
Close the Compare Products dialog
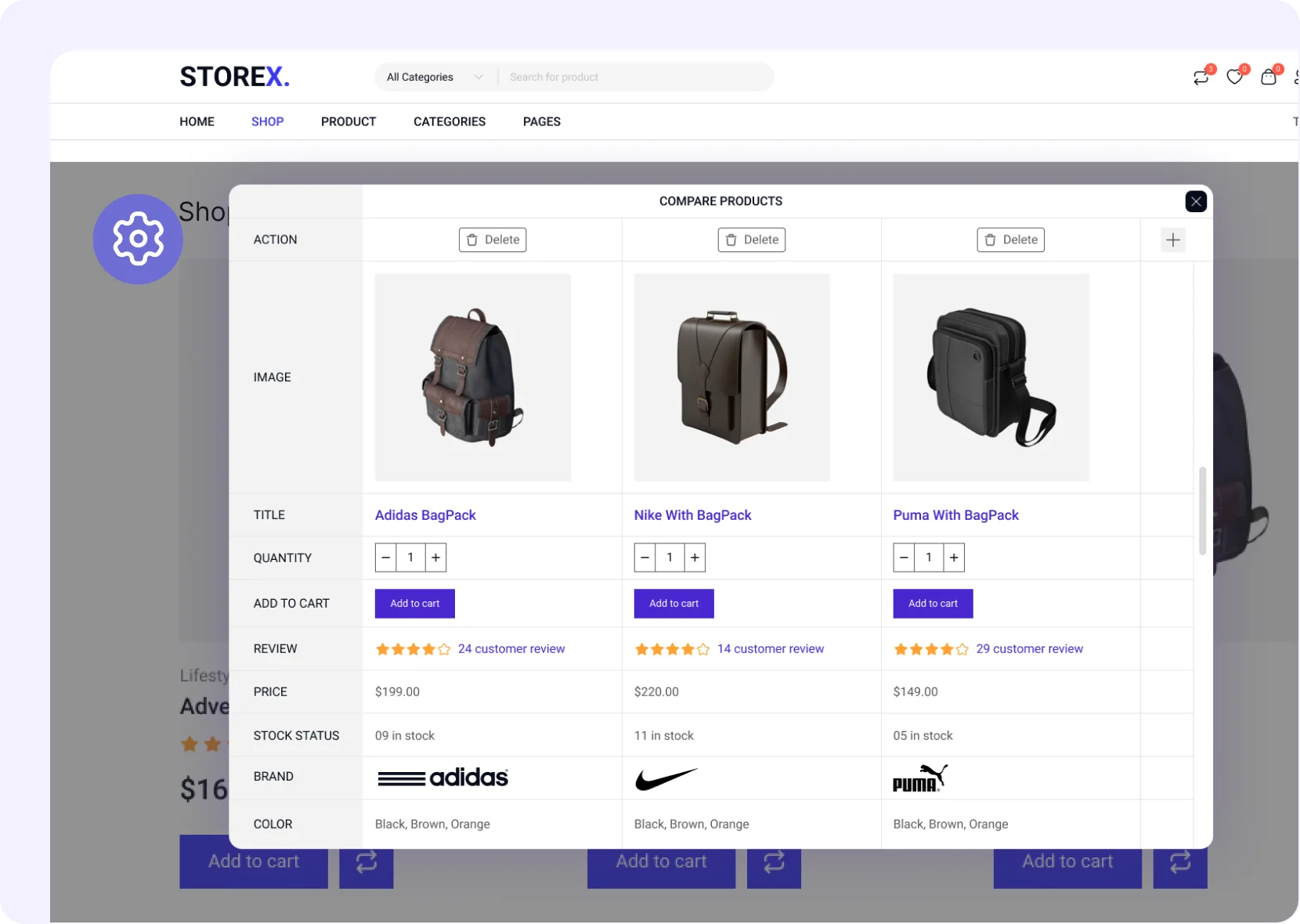(1195, 201)
